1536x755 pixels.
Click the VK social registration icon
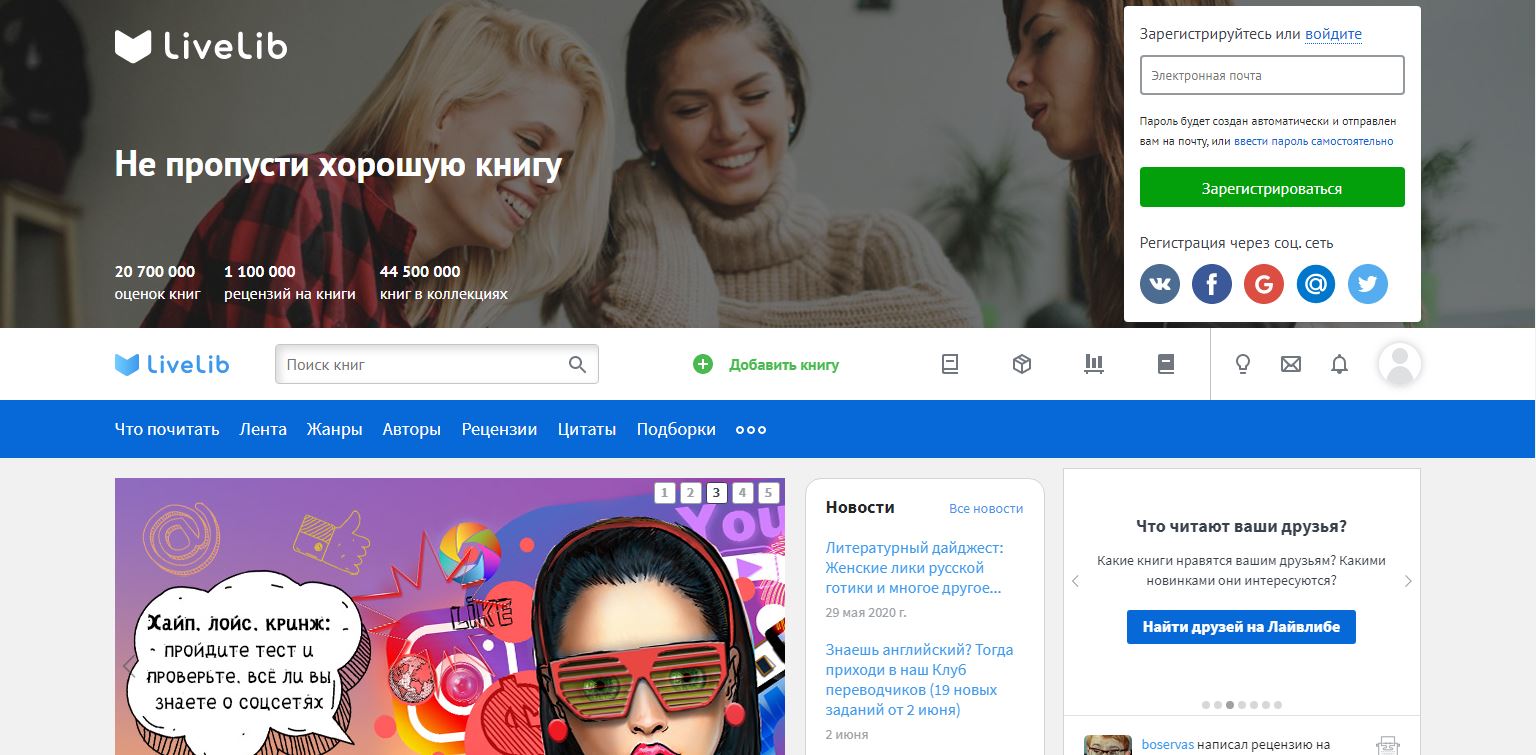click(1160, 285)
